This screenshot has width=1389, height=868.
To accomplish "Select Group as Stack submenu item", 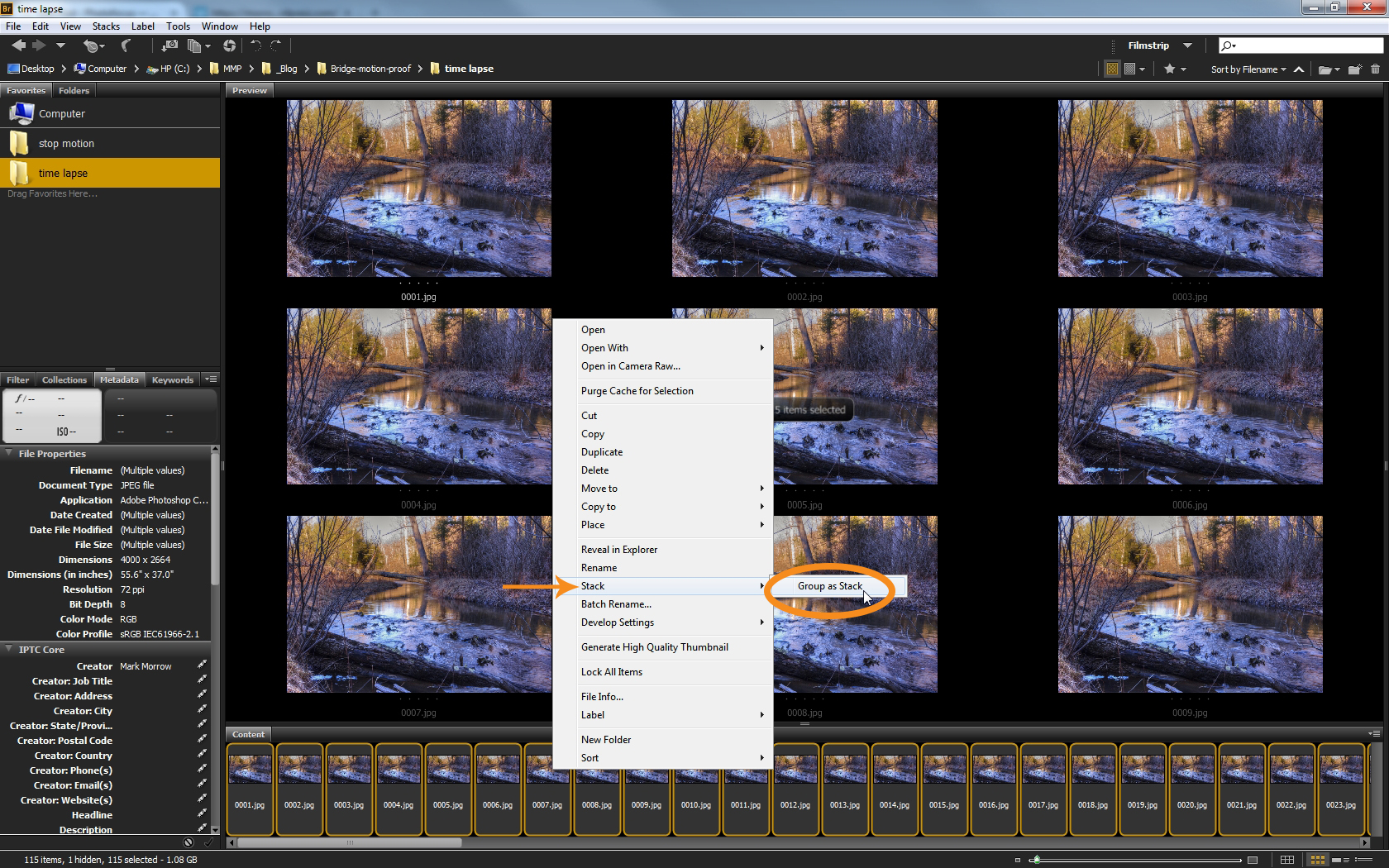I will pos(829,586).
